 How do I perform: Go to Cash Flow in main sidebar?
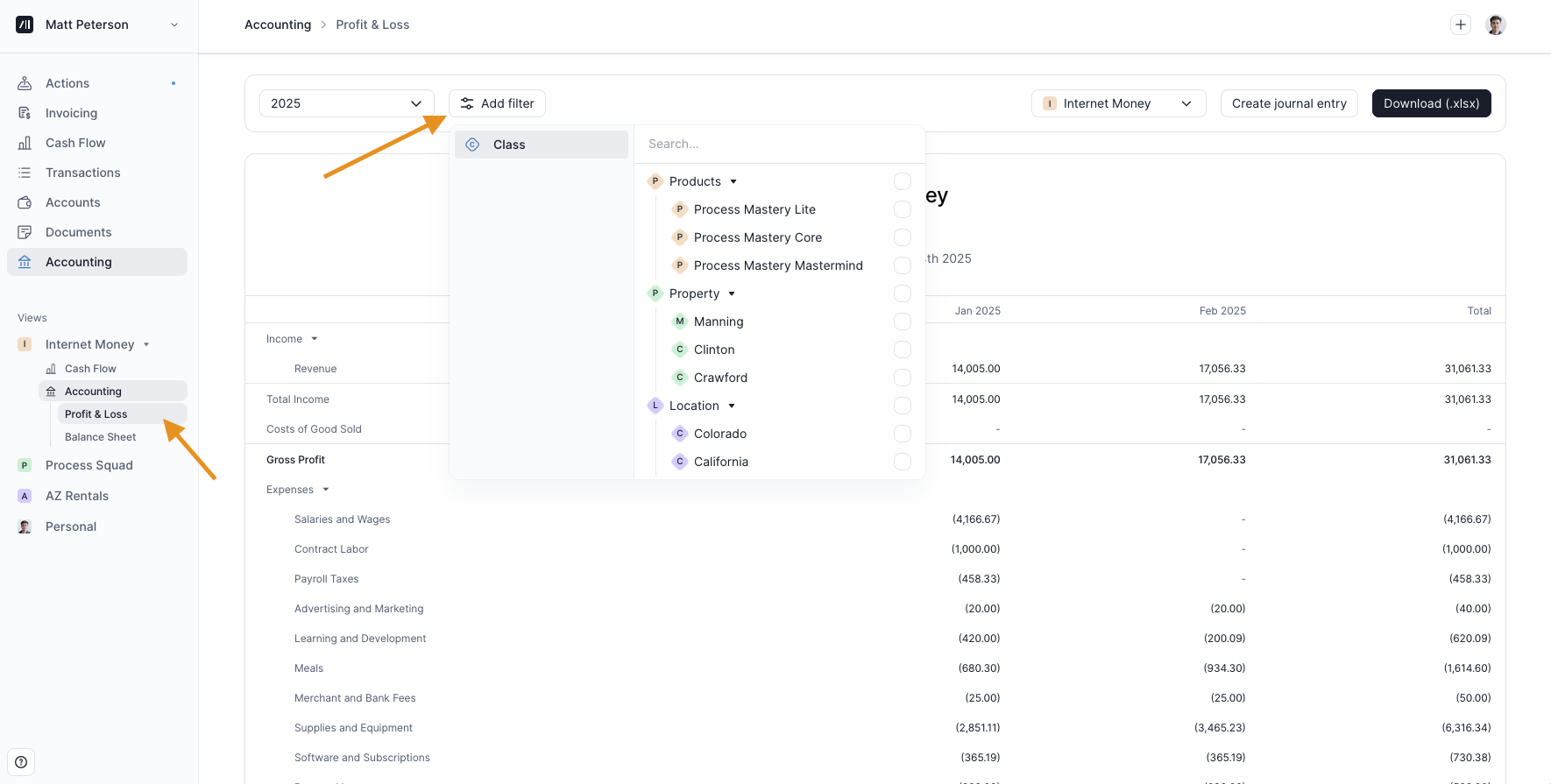pyautogui.click(x=75, y=143)
